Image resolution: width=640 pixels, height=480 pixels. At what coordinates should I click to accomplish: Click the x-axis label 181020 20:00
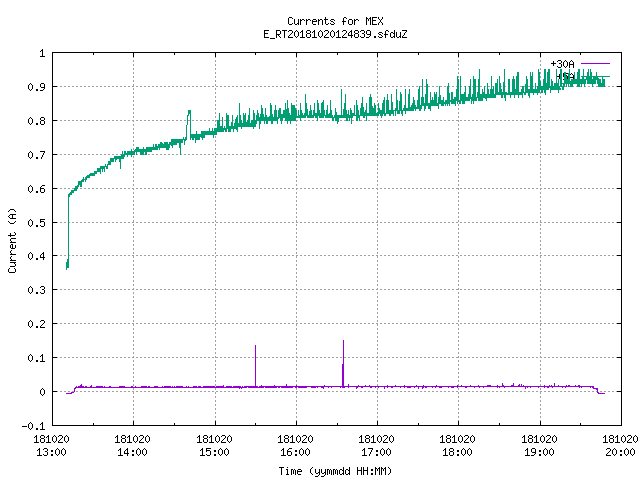coord(620,446)
